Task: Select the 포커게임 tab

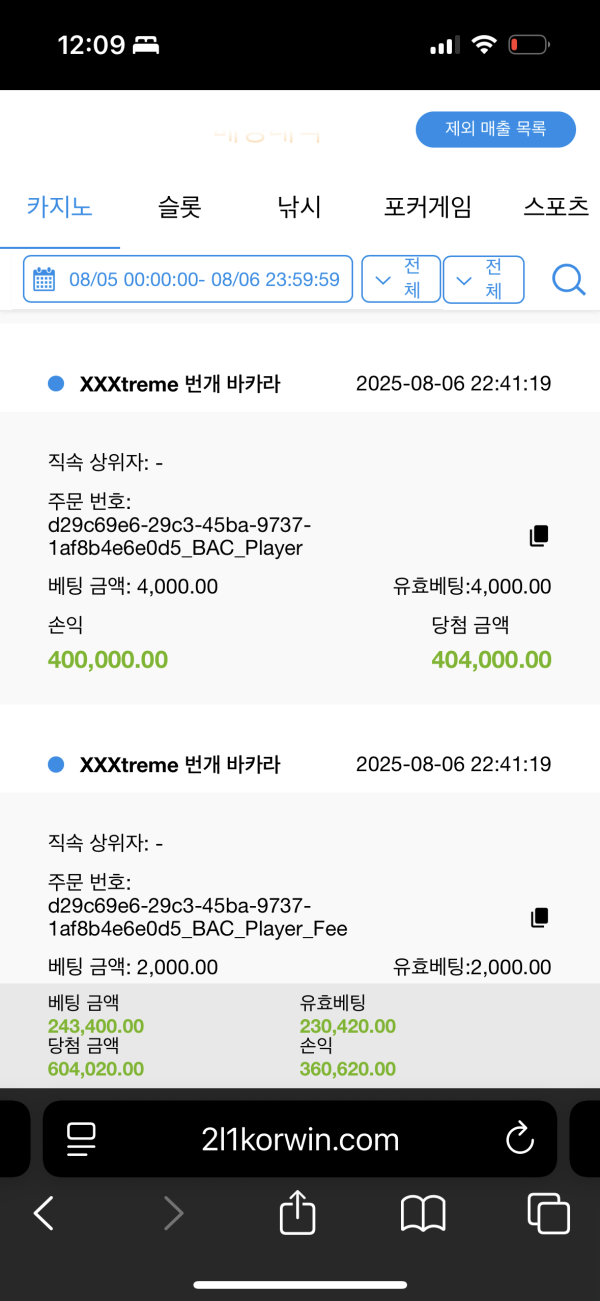Action: [x=427, y=207]
